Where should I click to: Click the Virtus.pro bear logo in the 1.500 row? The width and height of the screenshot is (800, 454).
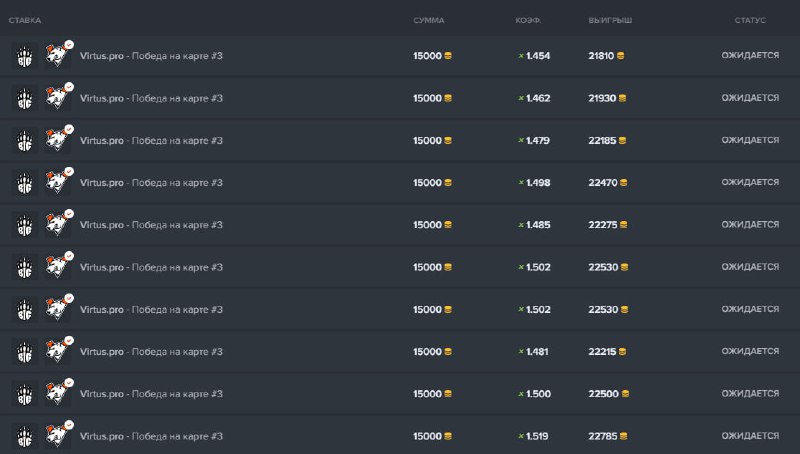coord(58,394)
